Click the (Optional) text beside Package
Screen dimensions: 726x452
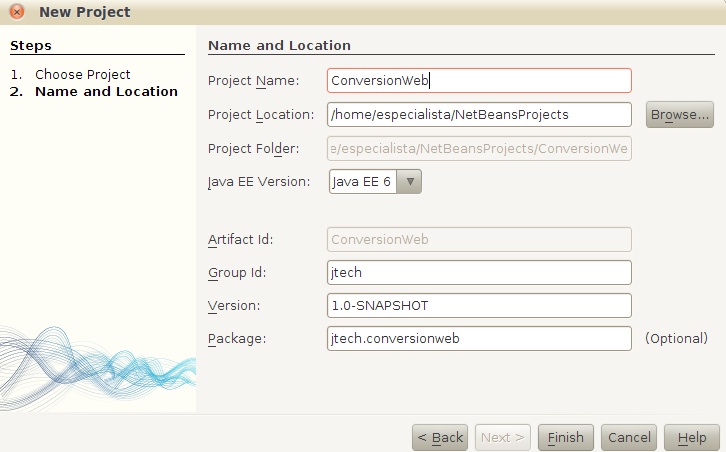[x=676, y=339]
